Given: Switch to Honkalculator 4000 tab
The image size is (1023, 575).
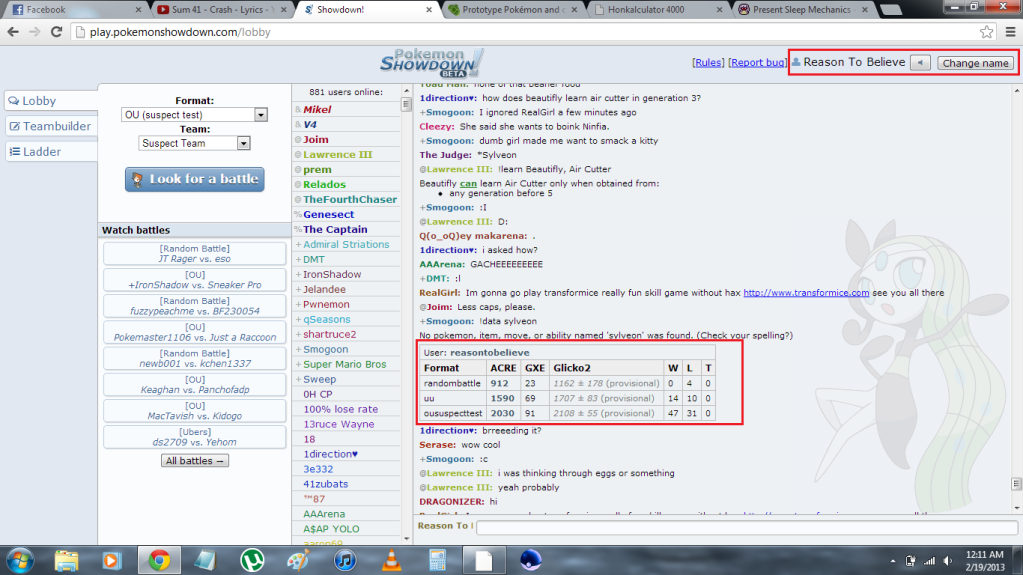Looking at the screenshot, I should pyautogui.click(x=658, y=10).
